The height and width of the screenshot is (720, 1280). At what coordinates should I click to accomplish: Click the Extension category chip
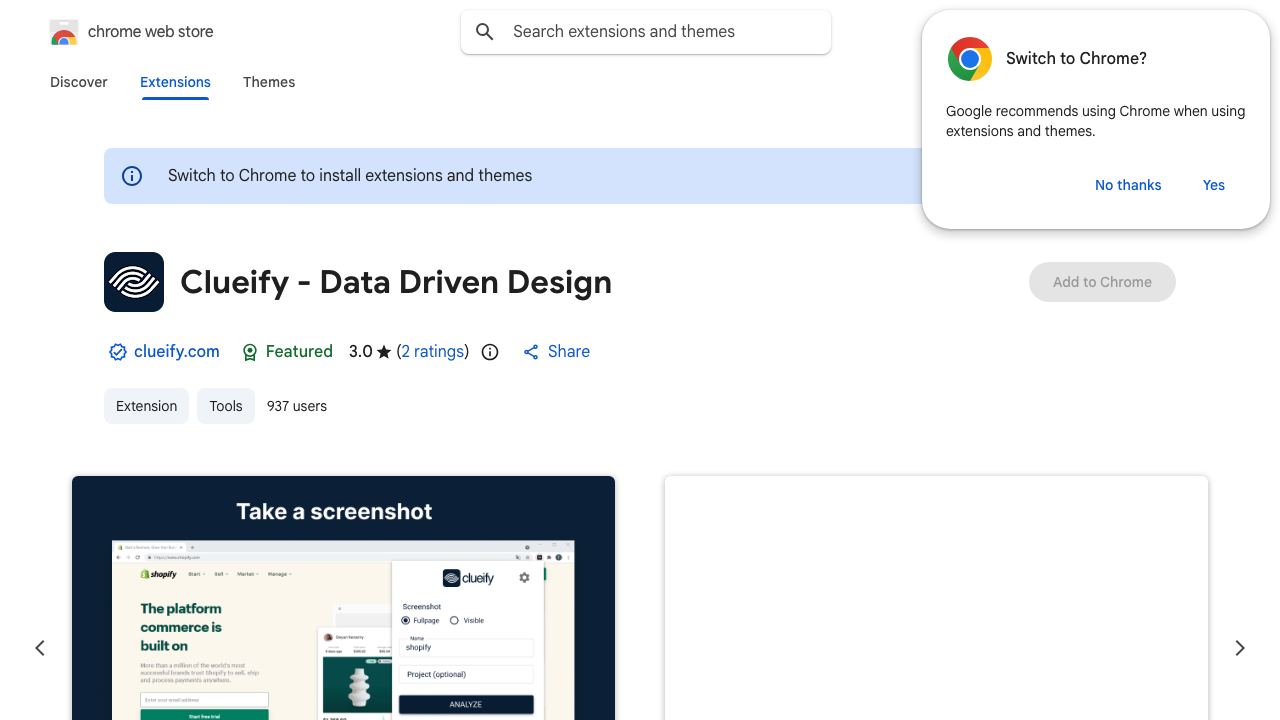tap(146, 406)
